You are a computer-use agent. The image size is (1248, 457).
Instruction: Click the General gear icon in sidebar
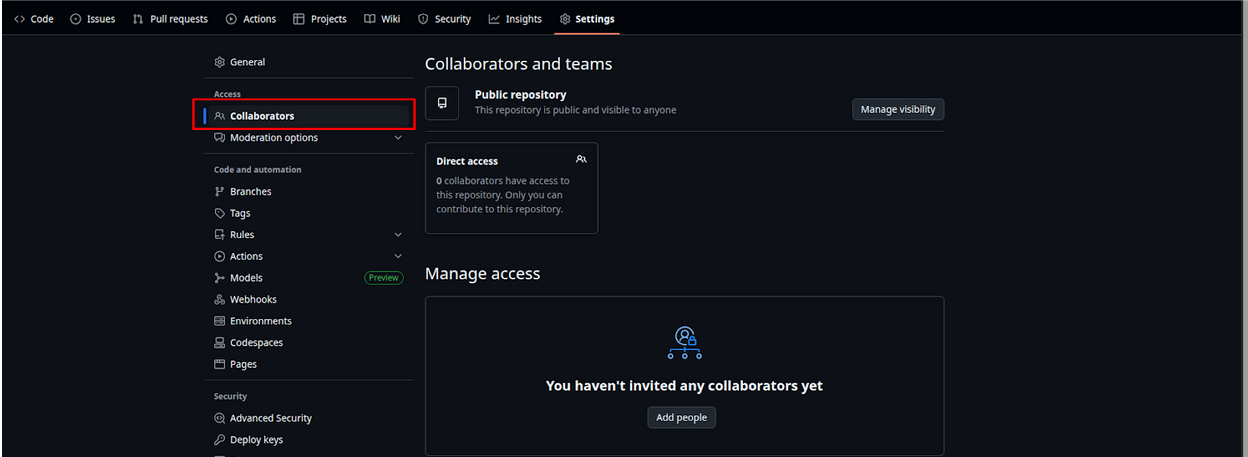point(220,62)
